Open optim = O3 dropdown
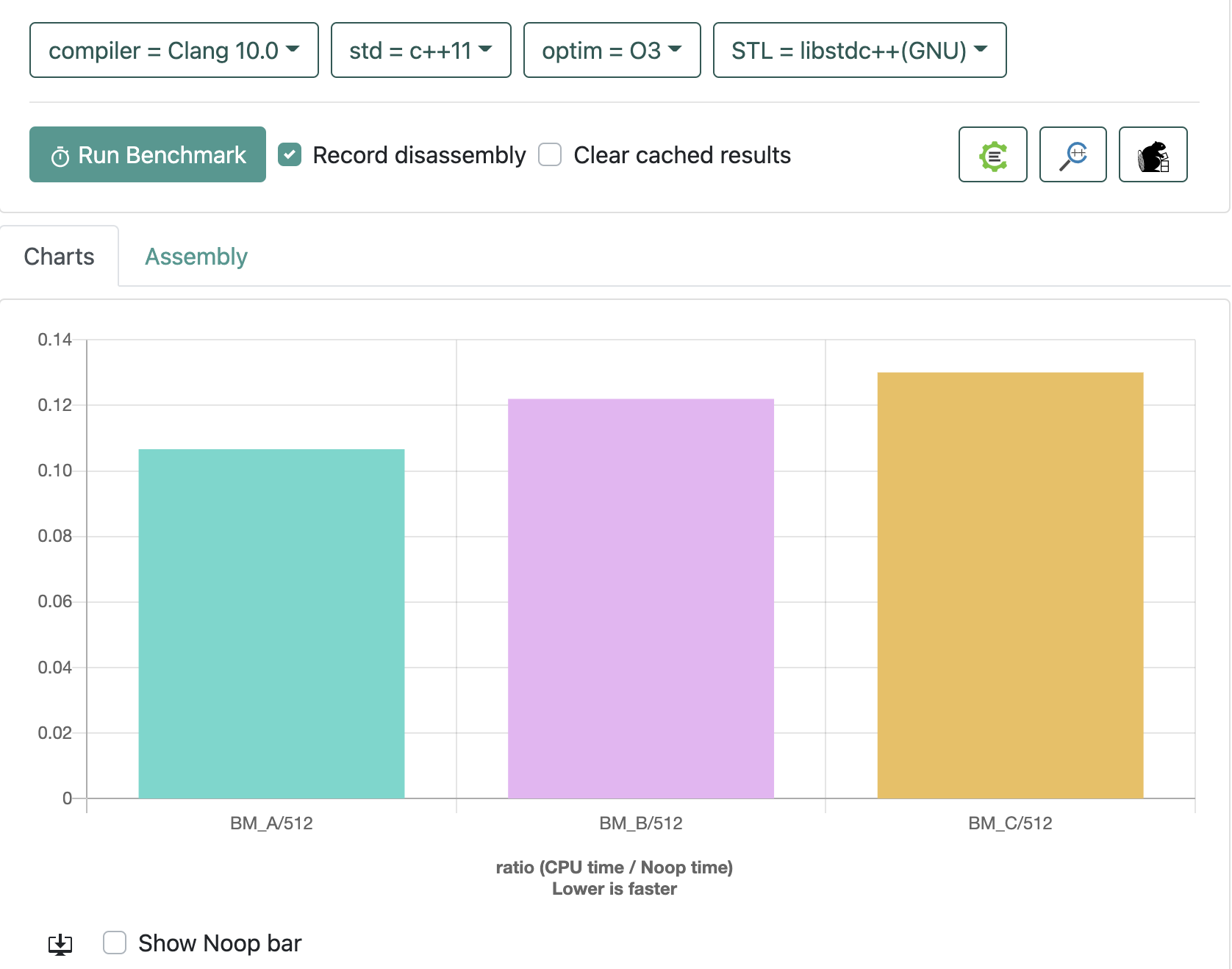 (612, 50)
